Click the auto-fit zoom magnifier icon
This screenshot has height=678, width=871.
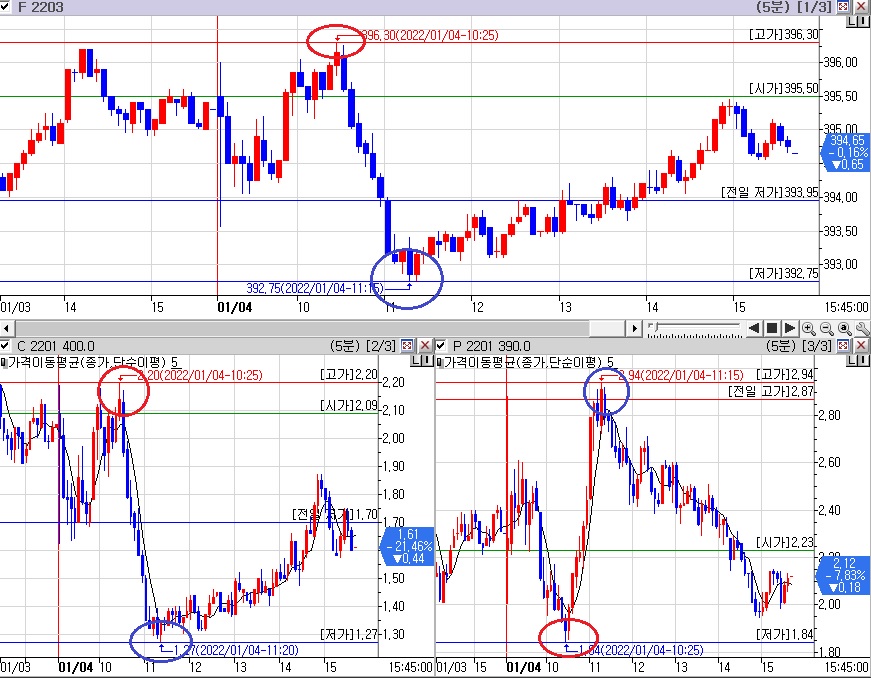coord(844,329)
